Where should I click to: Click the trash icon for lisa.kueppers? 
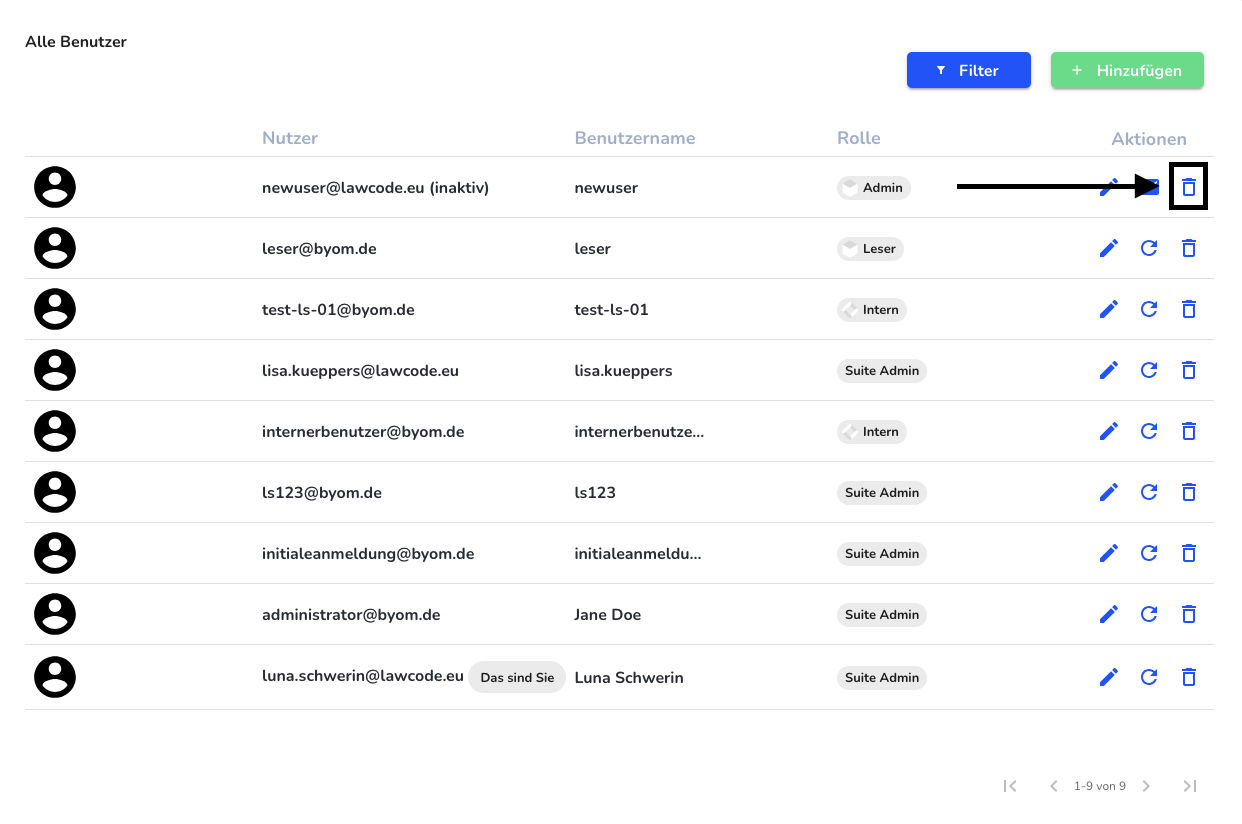(1189, 370)
